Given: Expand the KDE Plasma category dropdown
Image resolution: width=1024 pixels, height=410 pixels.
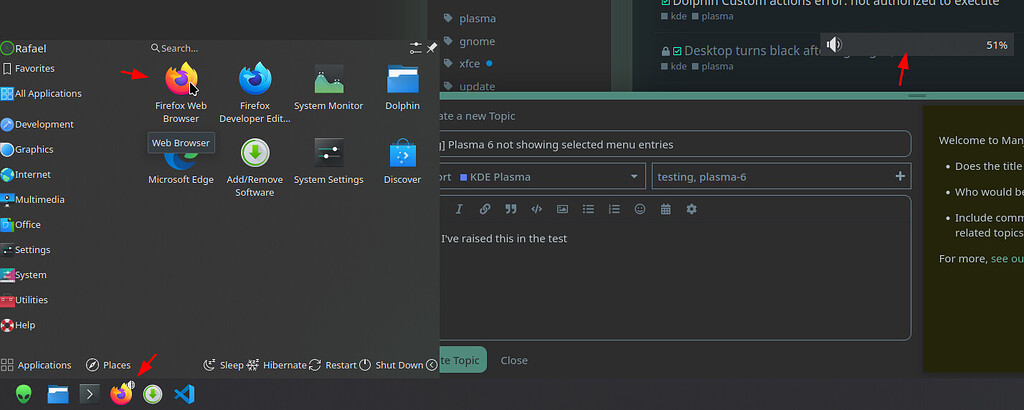Looking at the screenshot, I should click(547, 177).
